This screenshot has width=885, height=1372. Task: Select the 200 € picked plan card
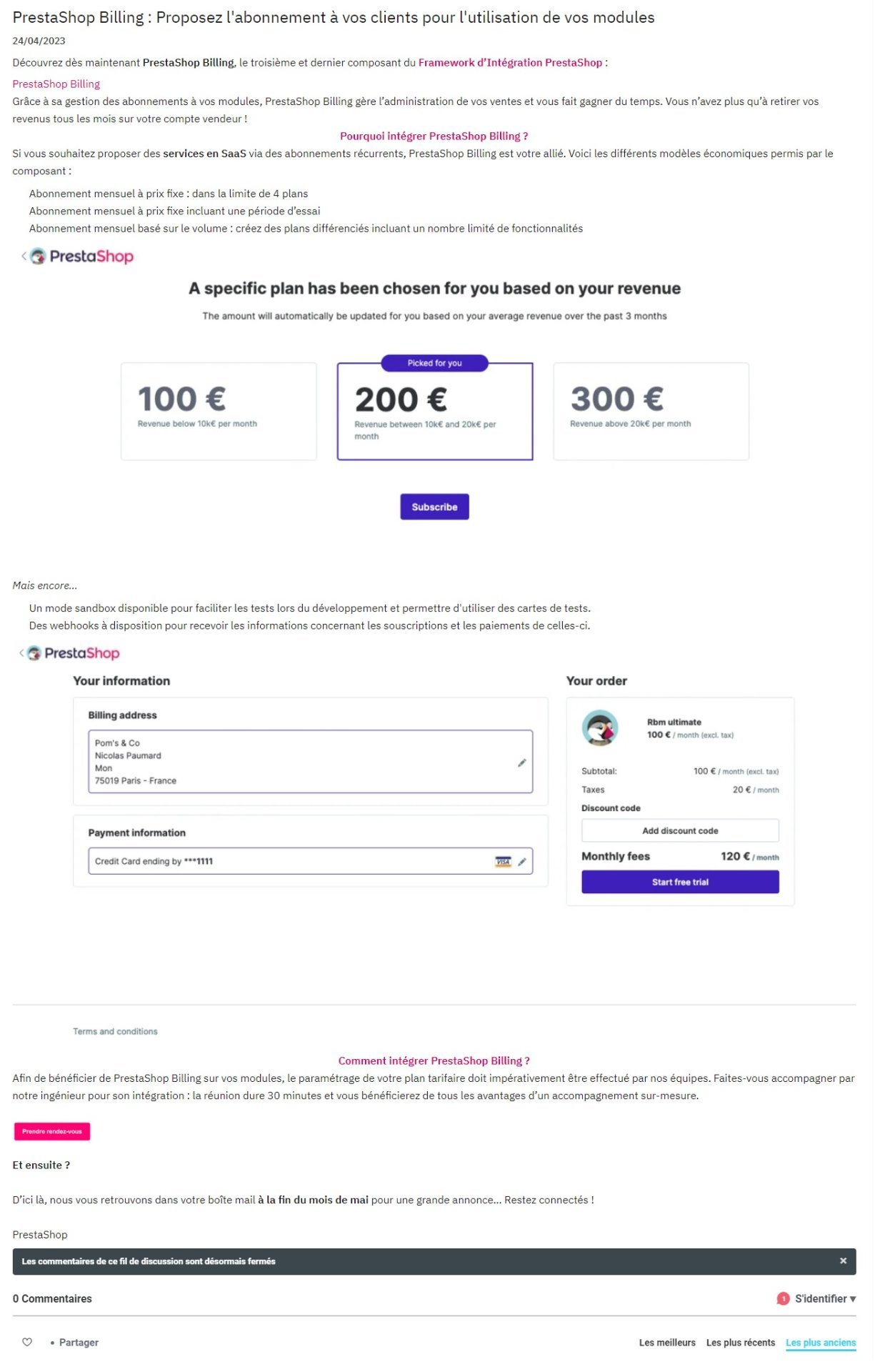pyautogui.click(x=434, y=412)
